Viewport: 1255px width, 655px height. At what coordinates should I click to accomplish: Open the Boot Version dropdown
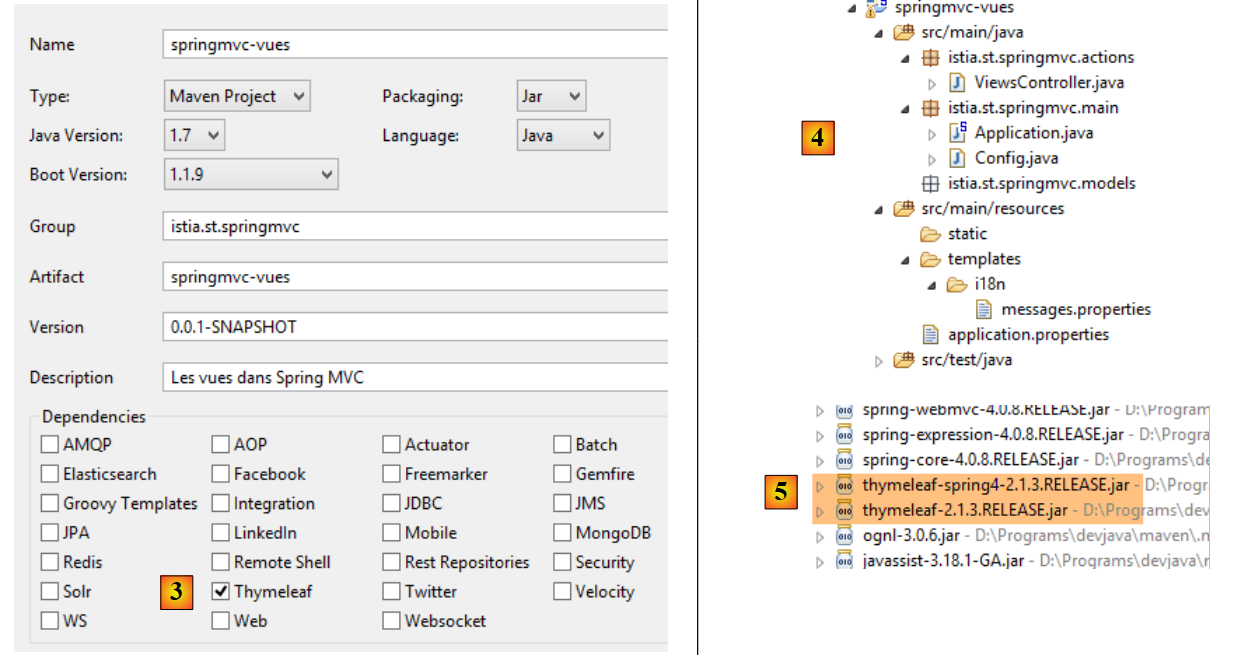pyautogui.click(x=250, y=175)
